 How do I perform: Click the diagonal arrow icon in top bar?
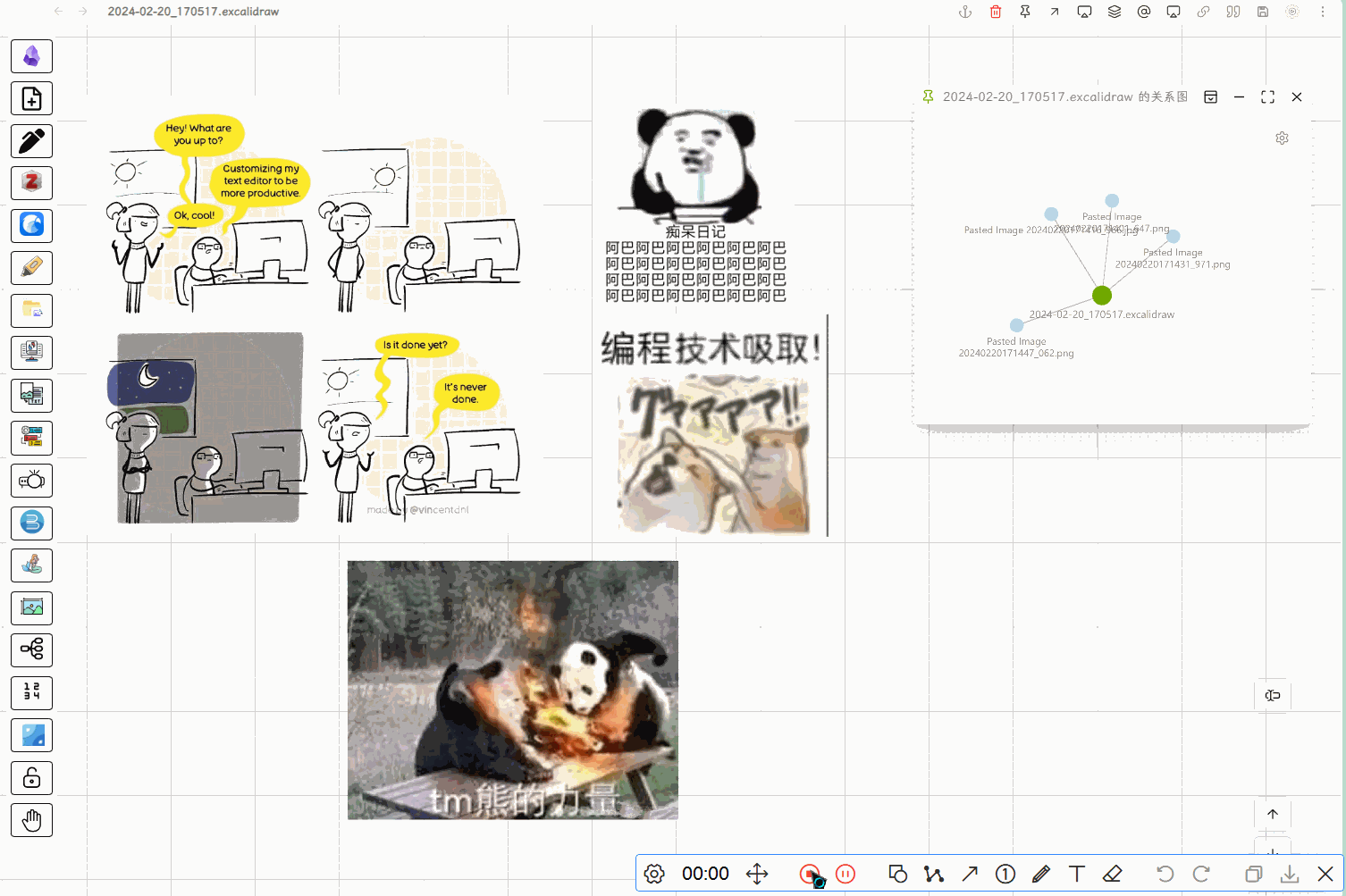pos(1055,12)
